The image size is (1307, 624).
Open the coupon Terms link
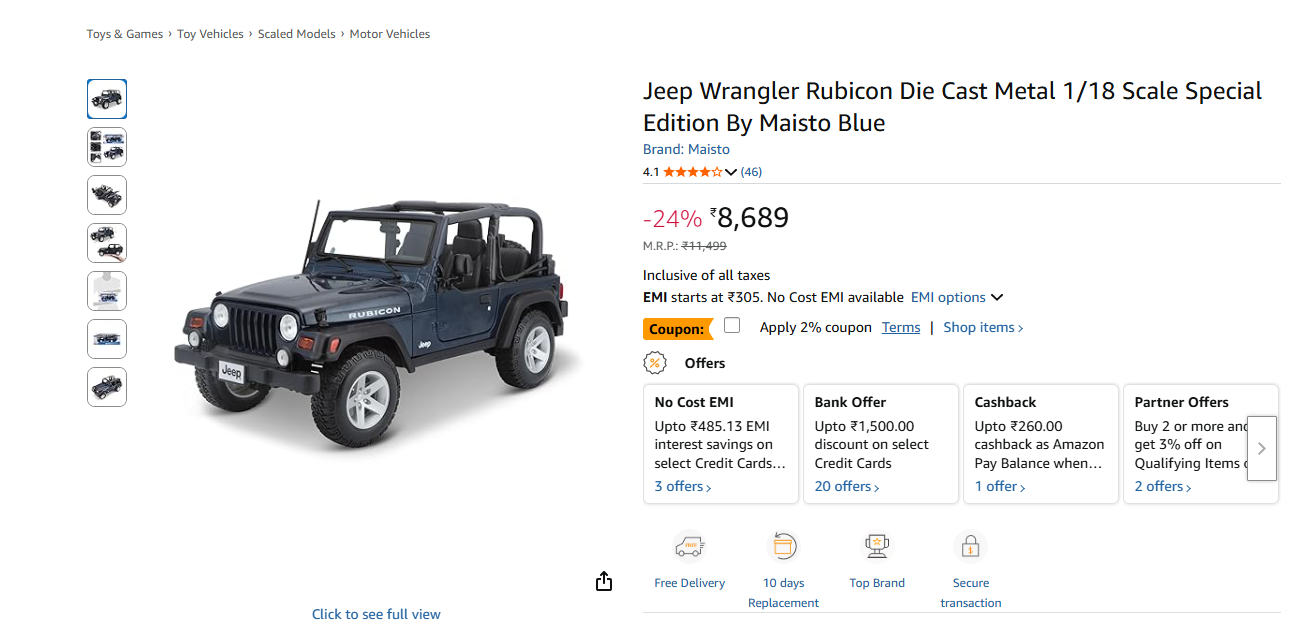coord(901,327)
